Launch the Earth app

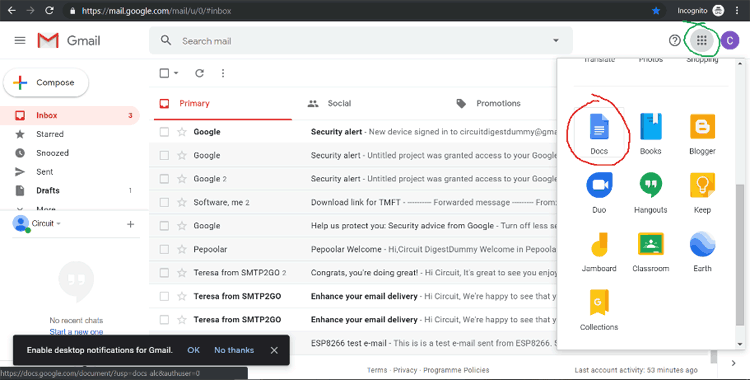click(702, 251)
